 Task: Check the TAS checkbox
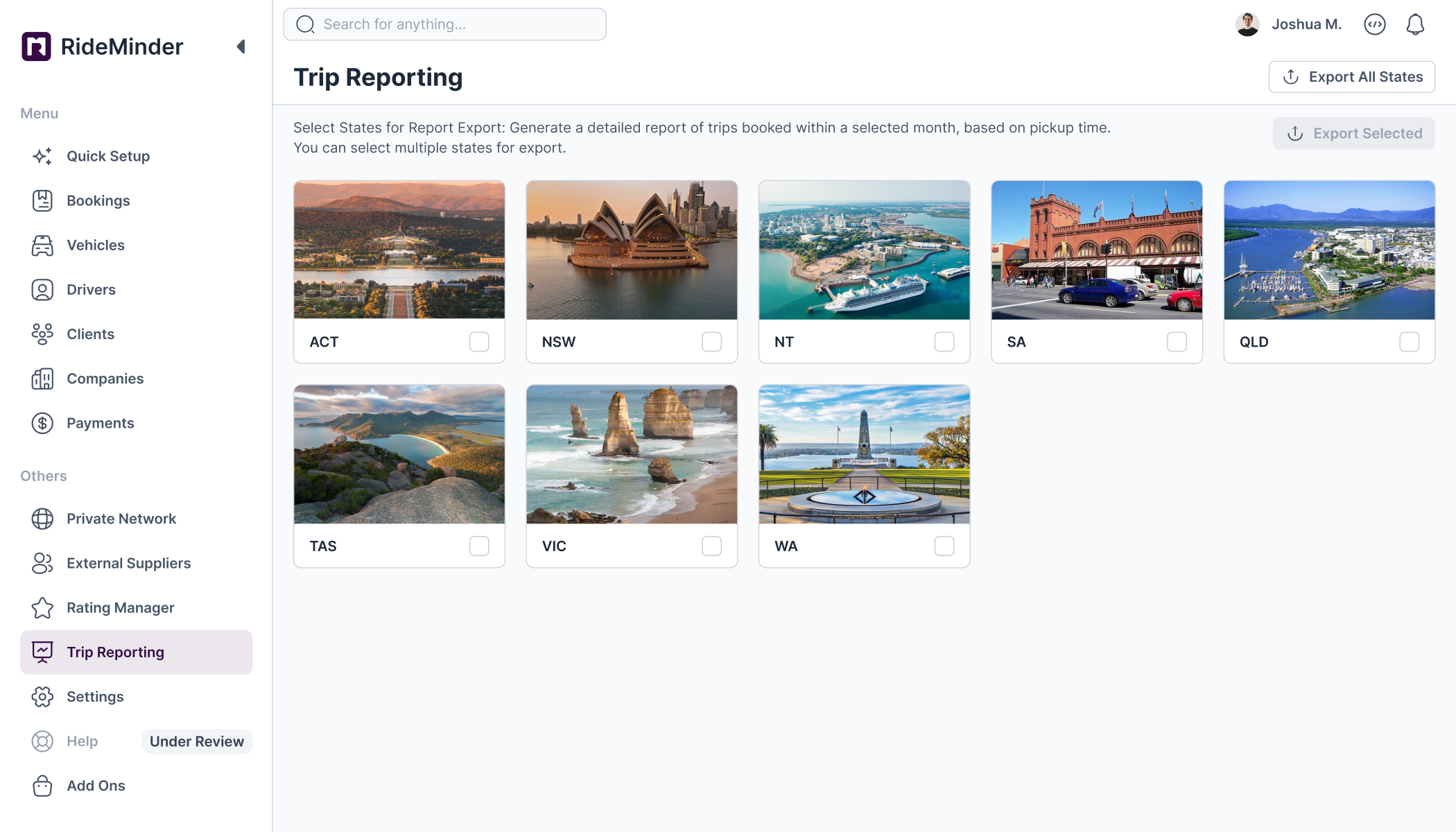(x=479, y=546)
